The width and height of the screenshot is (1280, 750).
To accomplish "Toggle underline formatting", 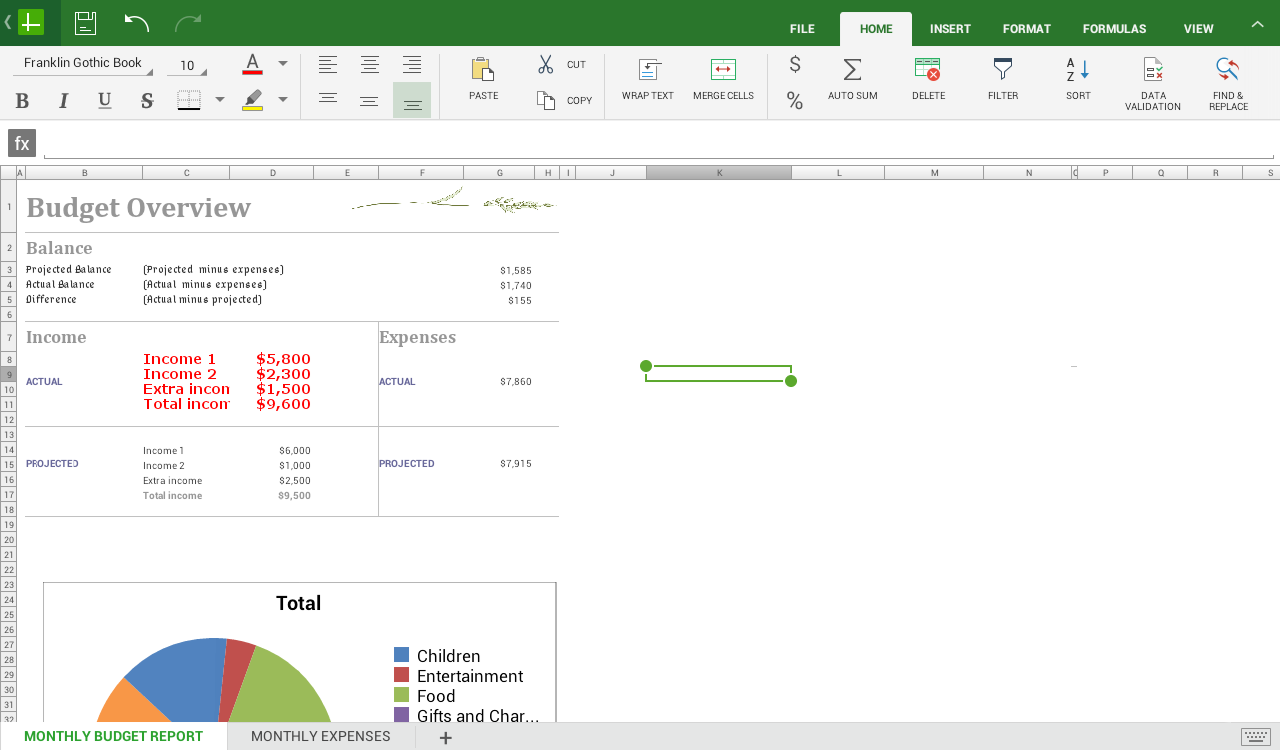I will [105, 100].
